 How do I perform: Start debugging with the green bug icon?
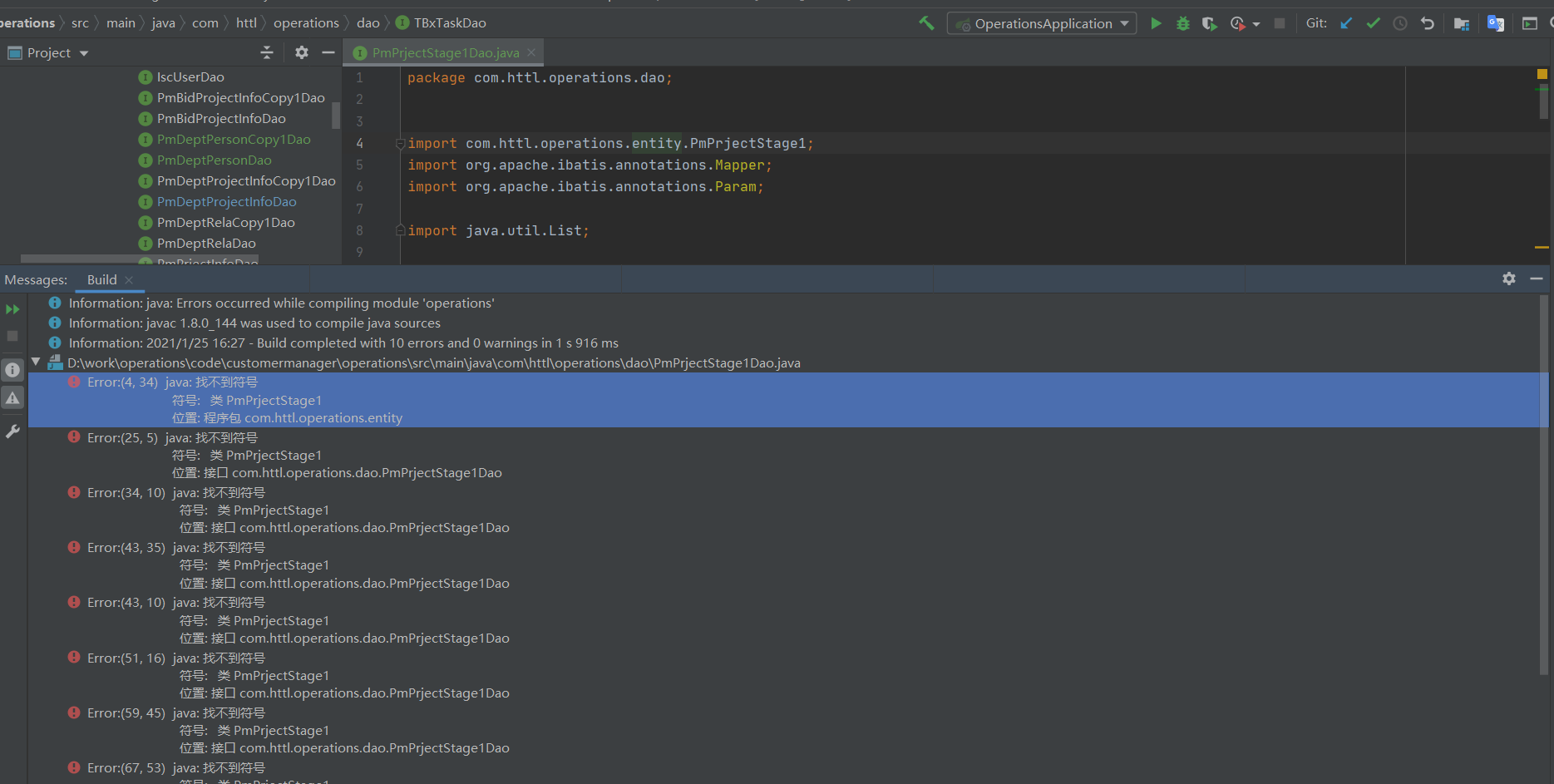1183,23
